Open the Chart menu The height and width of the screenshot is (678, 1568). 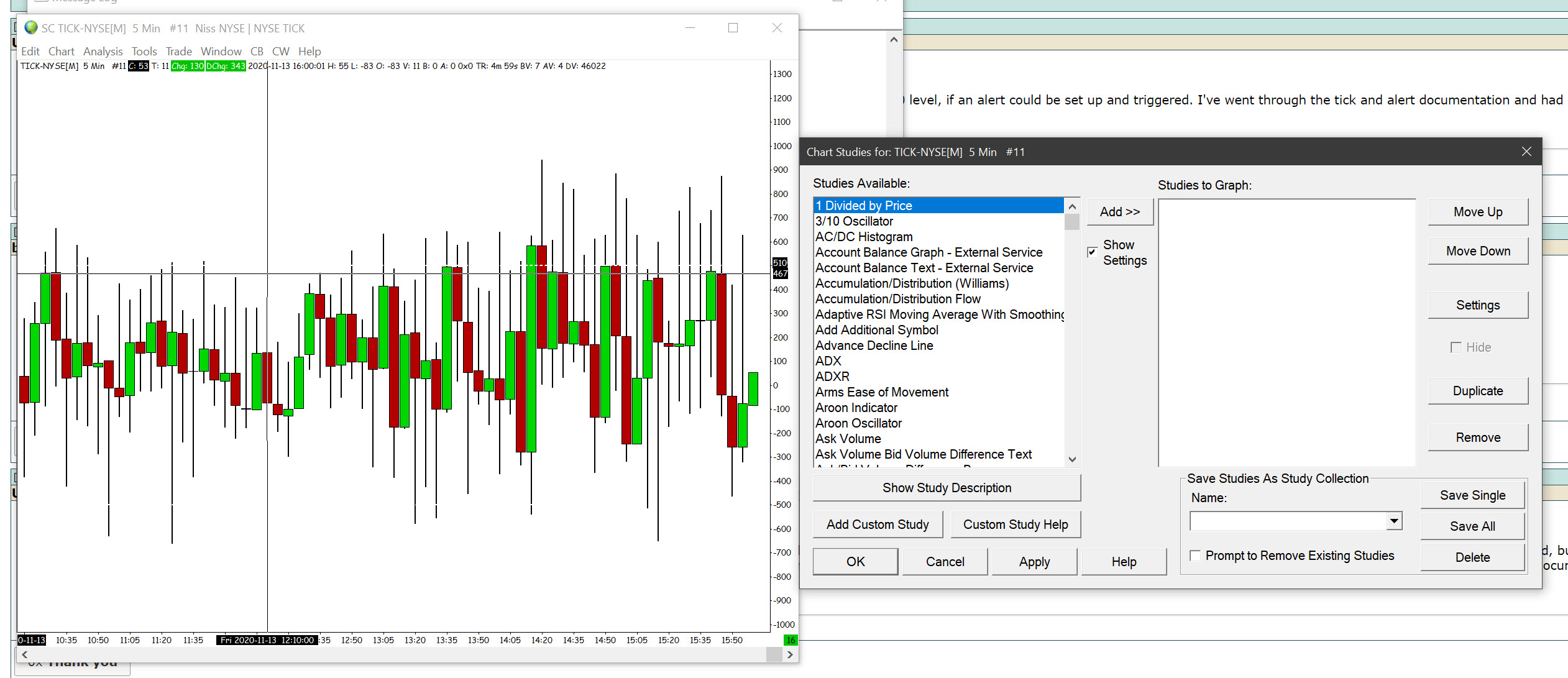pyautogui.click(x=61, y=52)
